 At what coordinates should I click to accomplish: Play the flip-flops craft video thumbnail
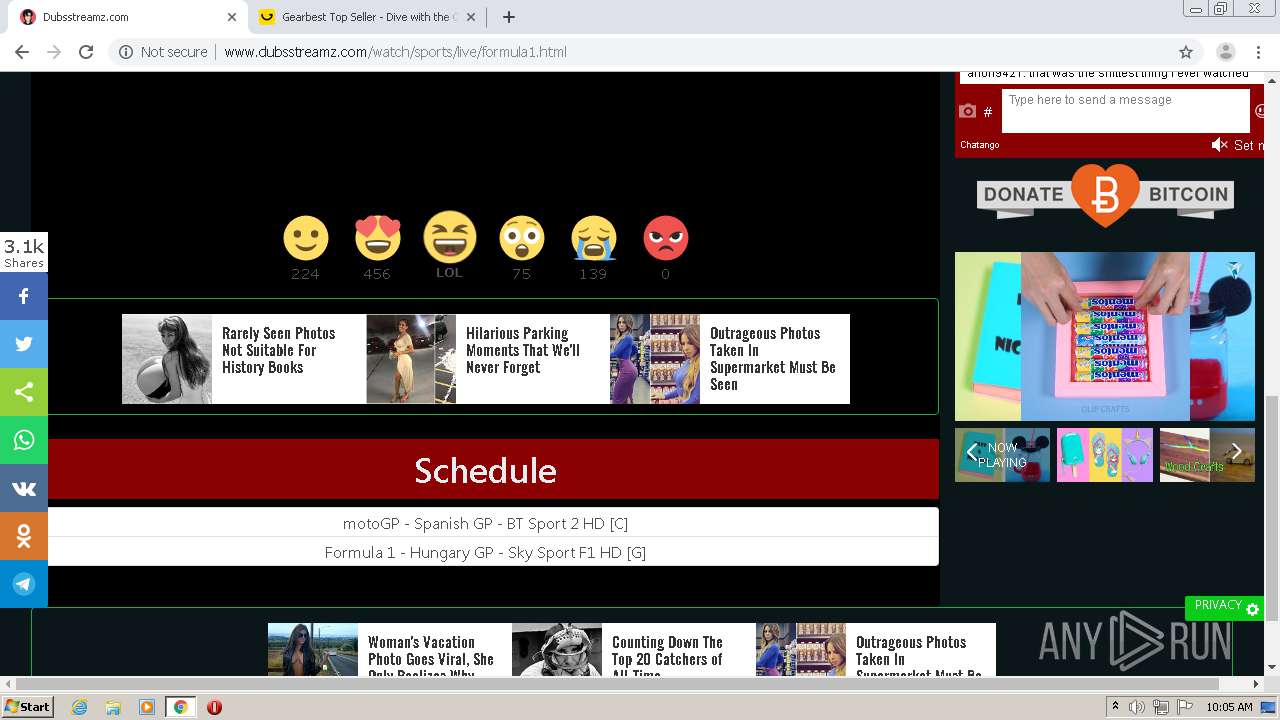coord(1105,455)
